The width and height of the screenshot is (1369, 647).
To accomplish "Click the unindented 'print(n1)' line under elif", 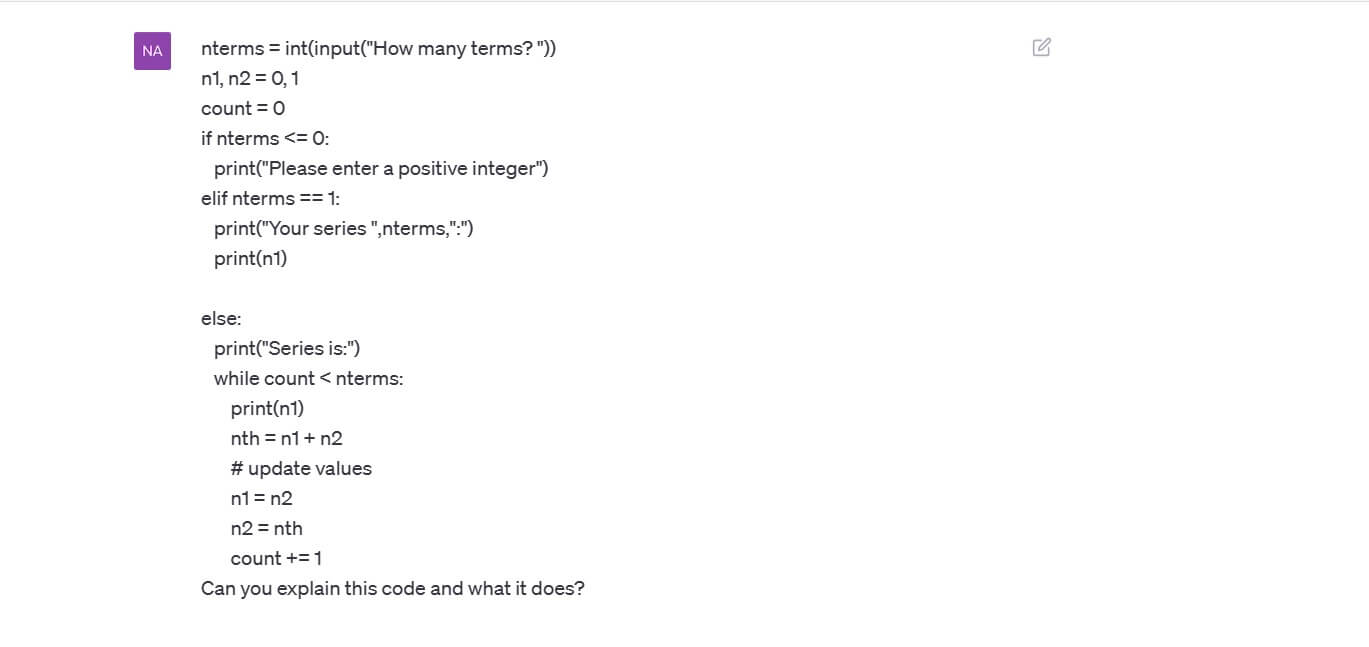I will coord(251,258).
